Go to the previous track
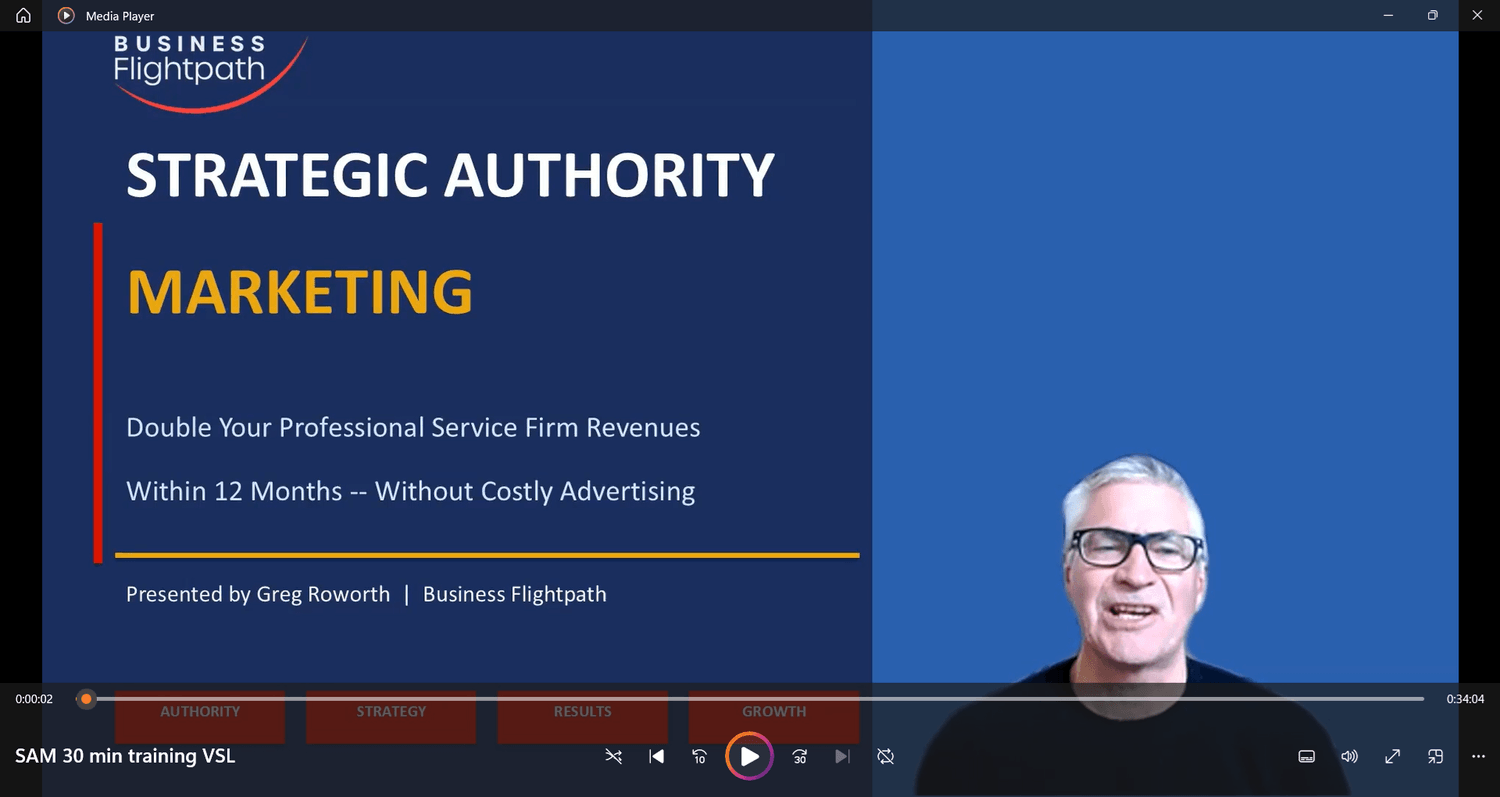This screenshot has height=797, width=1500. (657, 757)
